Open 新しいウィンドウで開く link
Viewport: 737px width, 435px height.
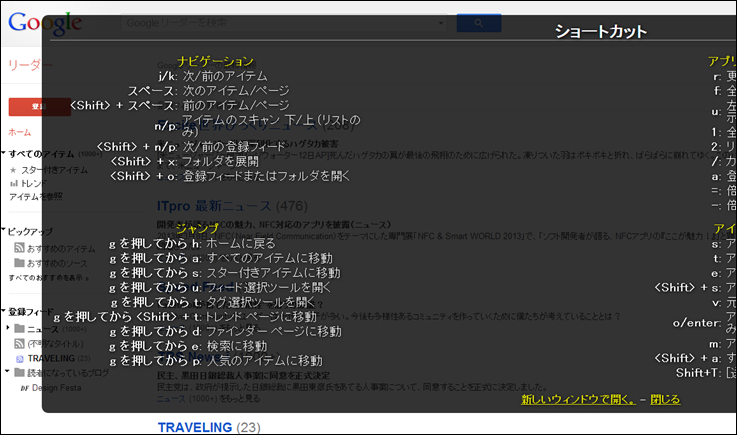click(x=578, y=399)
